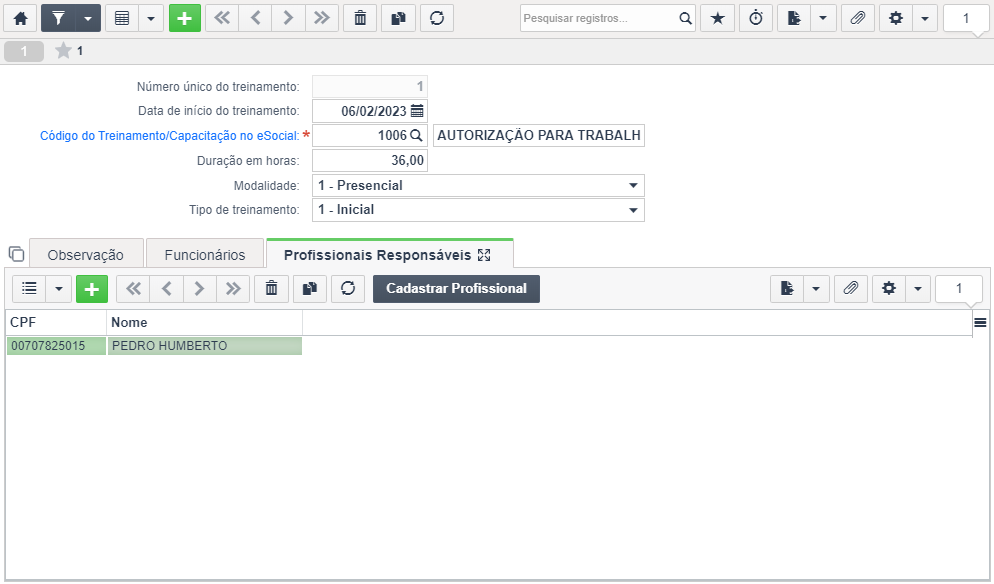Screen dimensions: 994x584
Task: Open list view dropdown in subgrid toolbar
Action: tap(58, 289)
